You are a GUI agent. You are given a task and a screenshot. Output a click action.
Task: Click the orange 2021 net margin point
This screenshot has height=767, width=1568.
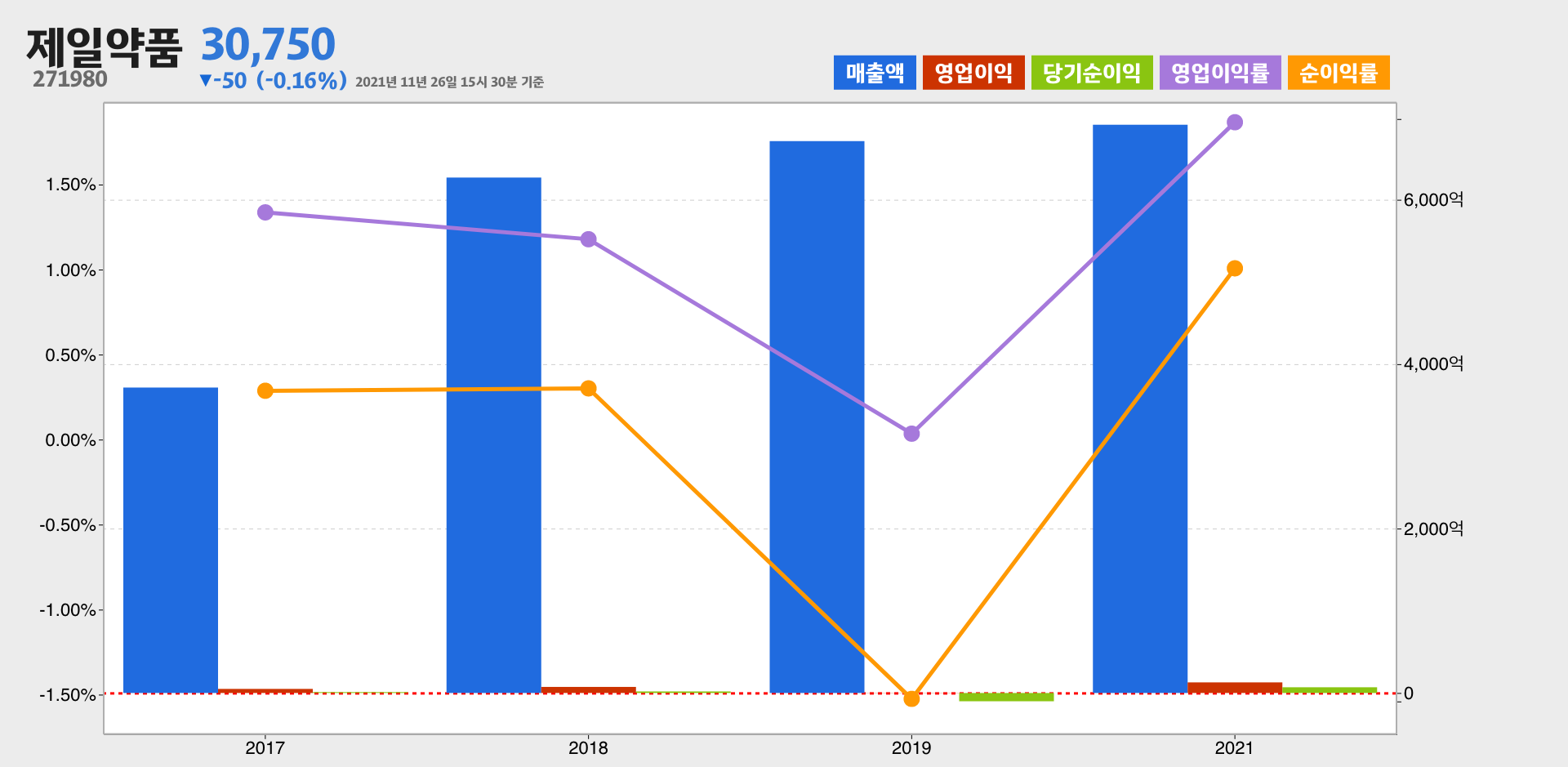1235,269
